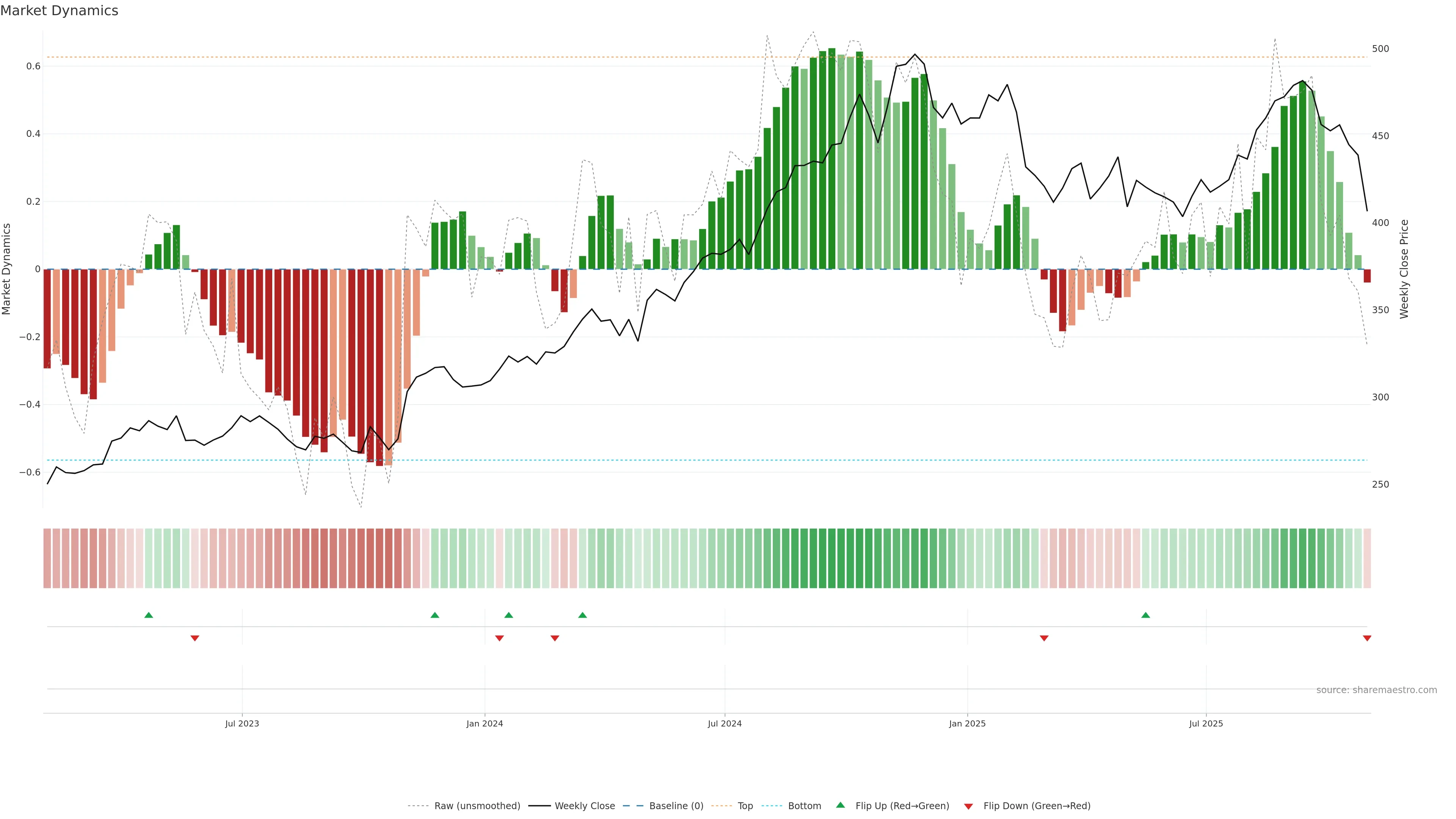This screenshot has width=1456, height=819.
Task: Click the first red flip-down triangle marker
Action: click(195, 638)
